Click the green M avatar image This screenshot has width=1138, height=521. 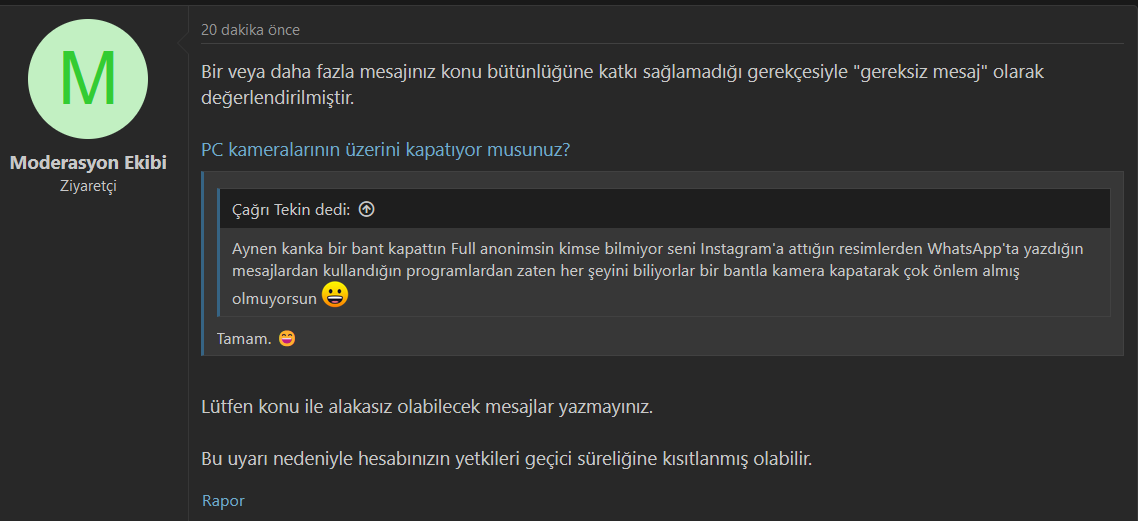pos(88,79)
